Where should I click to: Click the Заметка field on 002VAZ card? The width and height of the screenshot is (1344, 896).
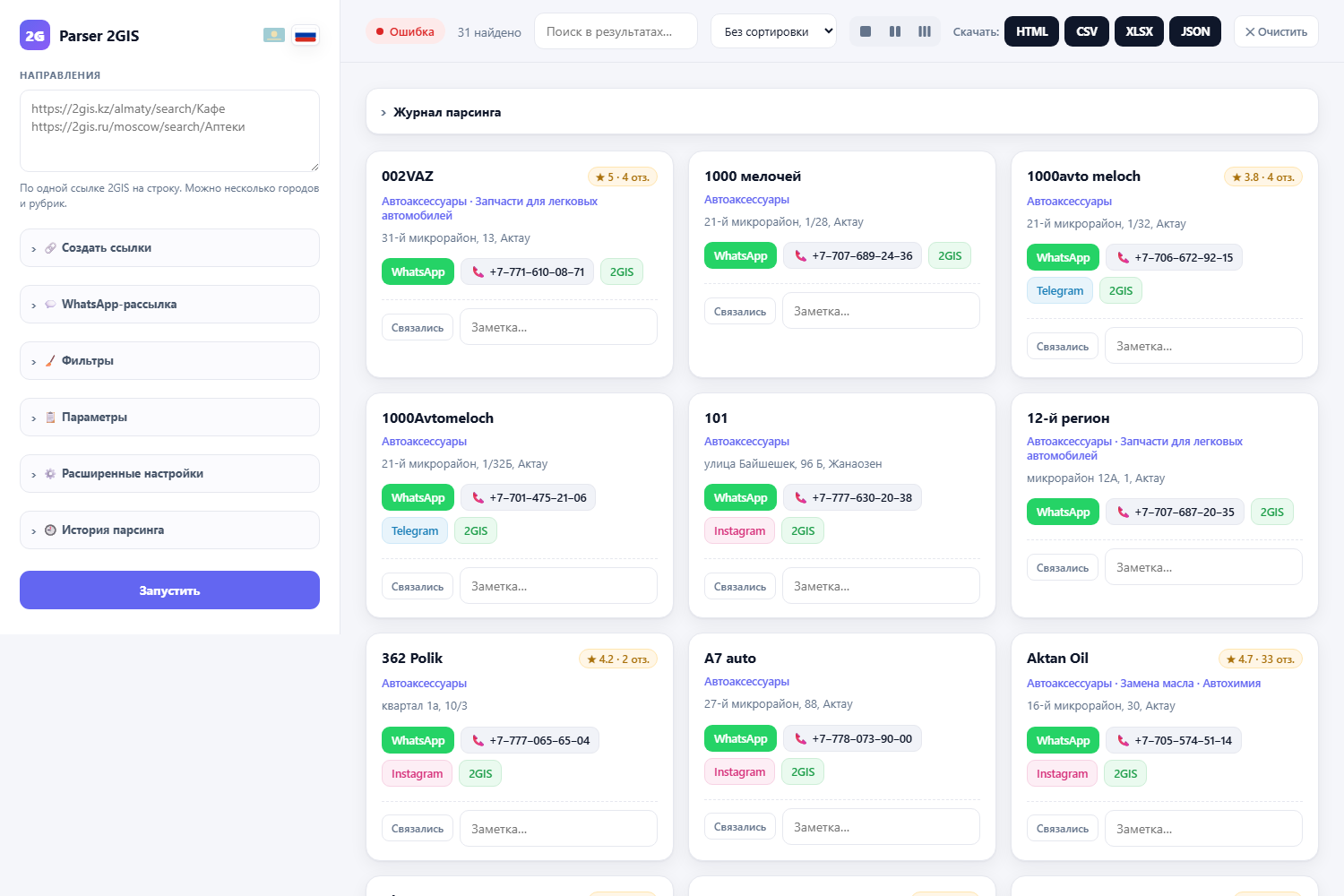coord(558,327)
